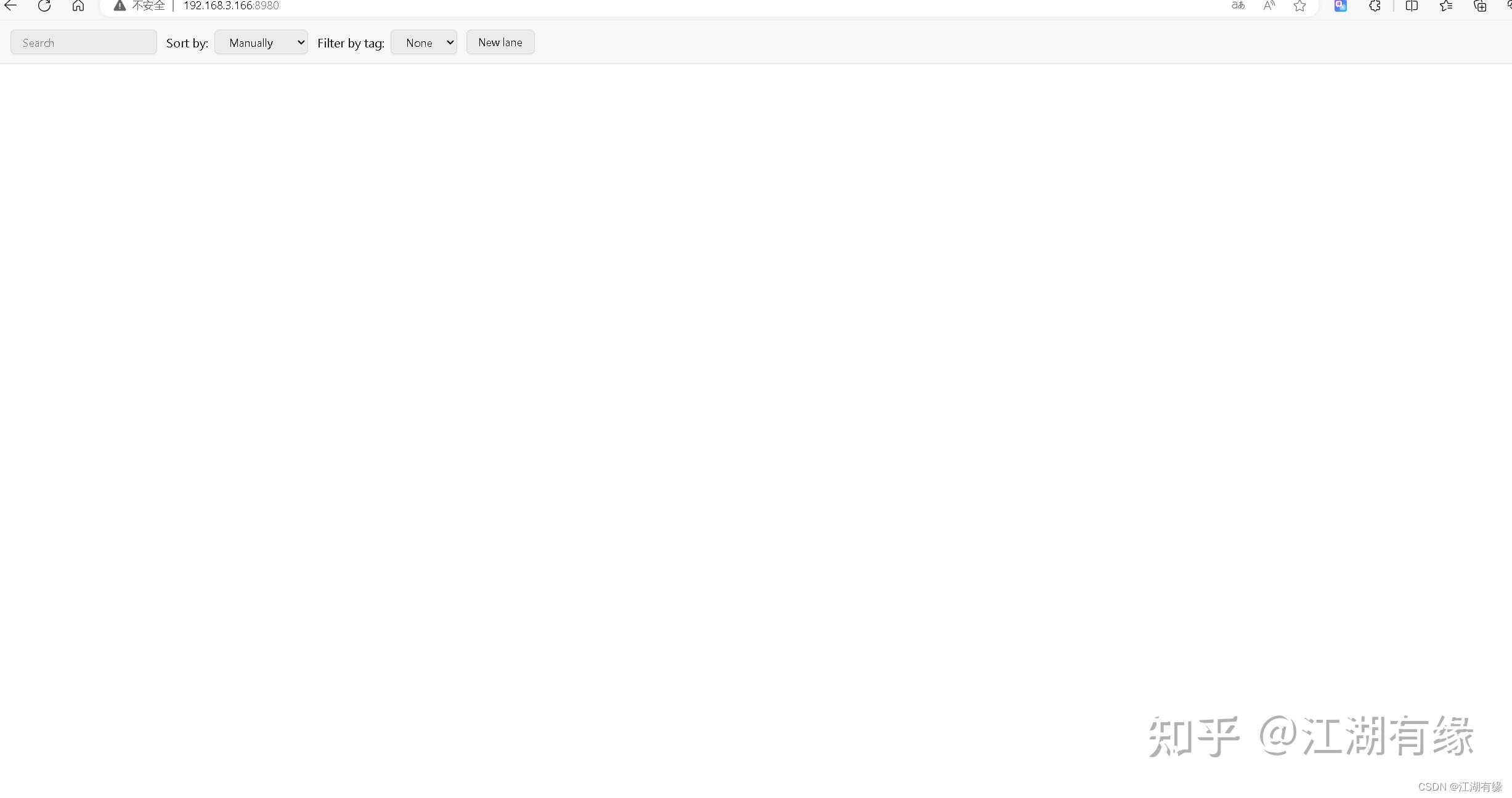1512x798 pixels.
Task: Click the Sort by label
Action: (x=187, y=43)
